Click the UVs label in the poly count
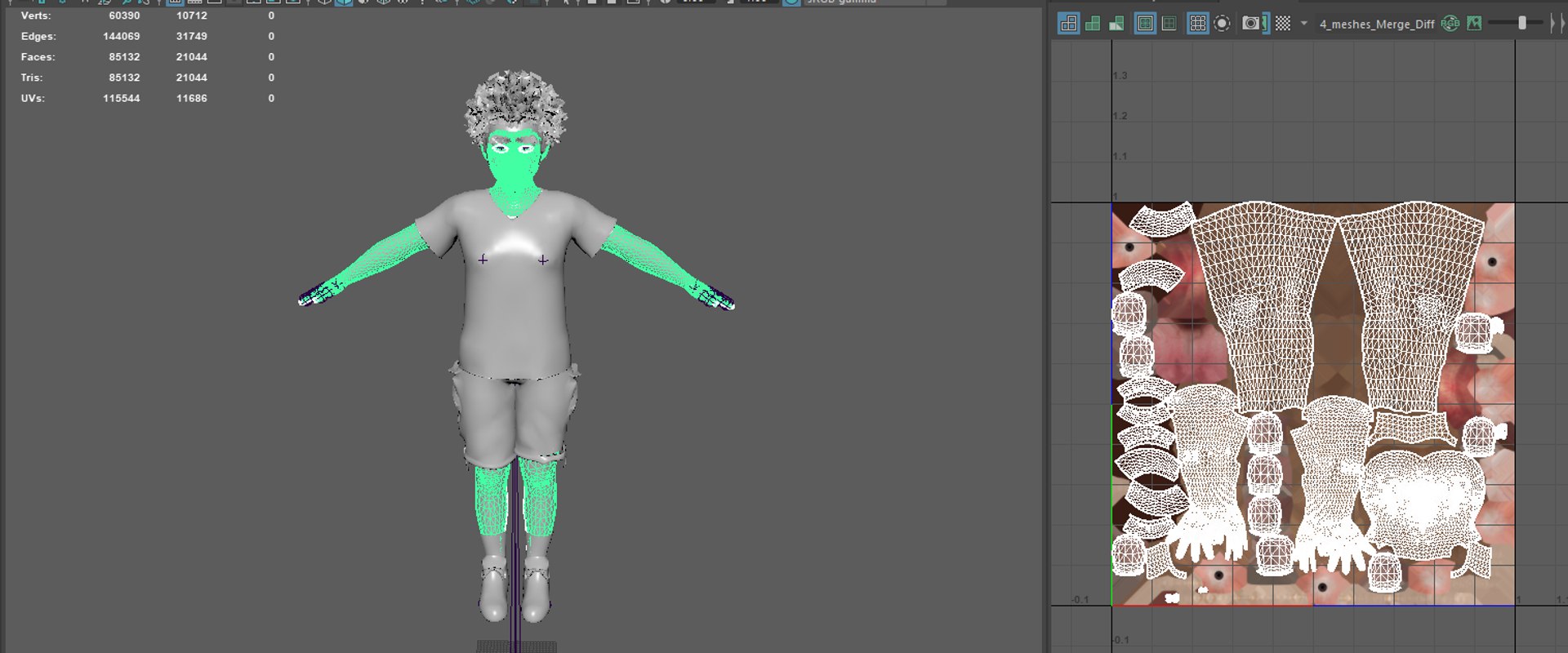The image size is (1568, 653). (33, 98)
